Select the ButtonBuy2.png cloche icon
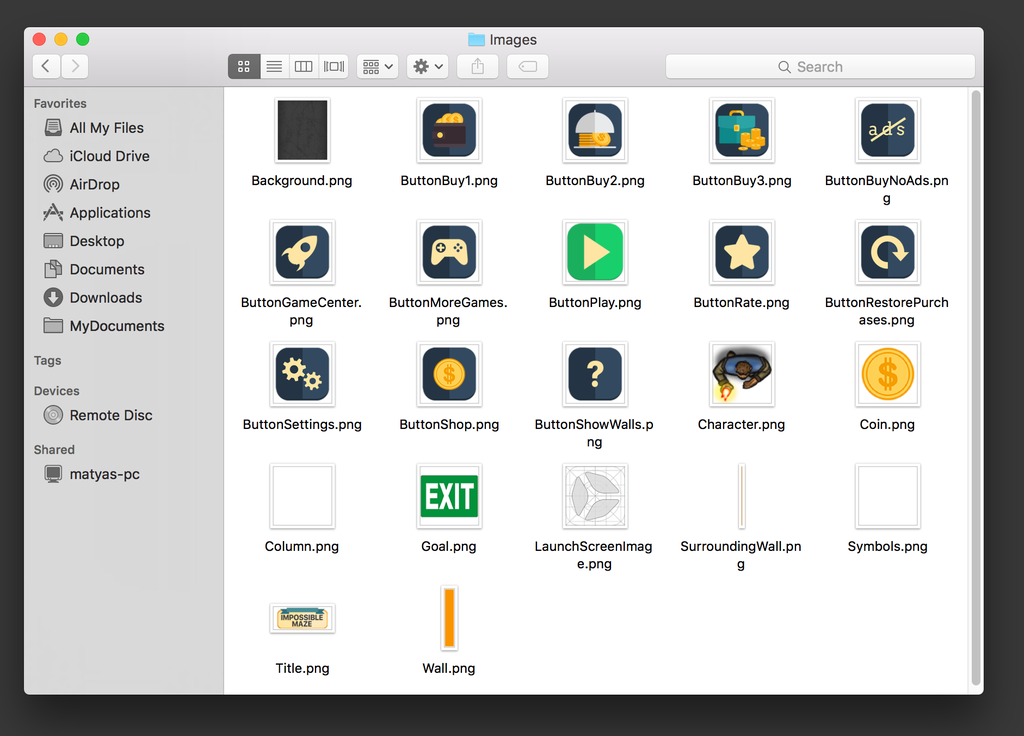This screenshot has width=1024, height=736. tap(595, 130)
